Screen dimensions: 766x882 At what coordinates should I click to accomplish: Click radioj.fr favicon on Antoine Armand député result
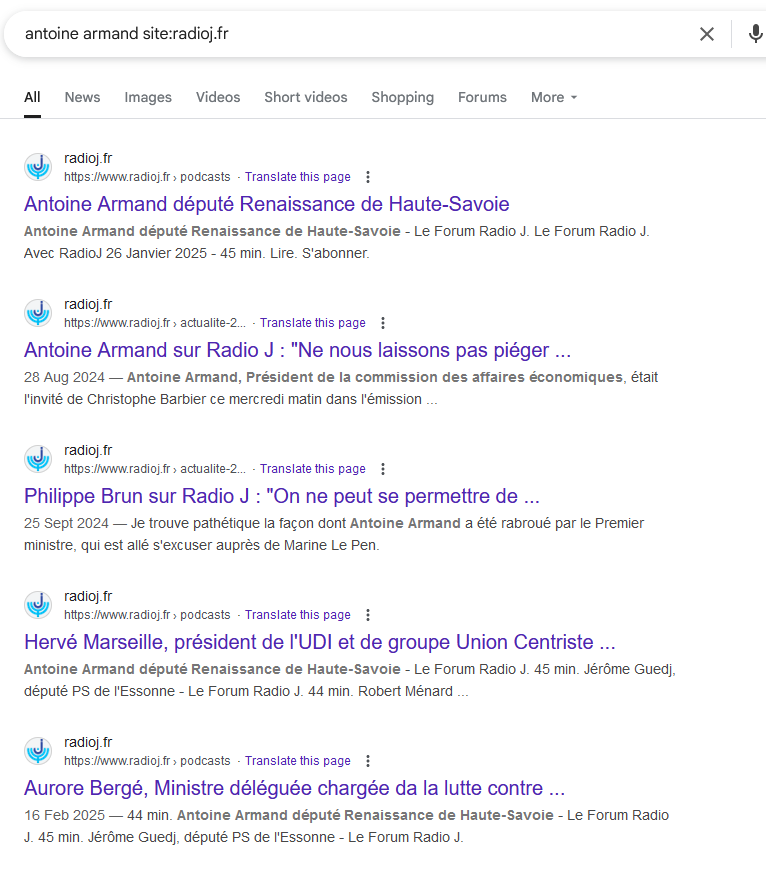coord(38,167)
